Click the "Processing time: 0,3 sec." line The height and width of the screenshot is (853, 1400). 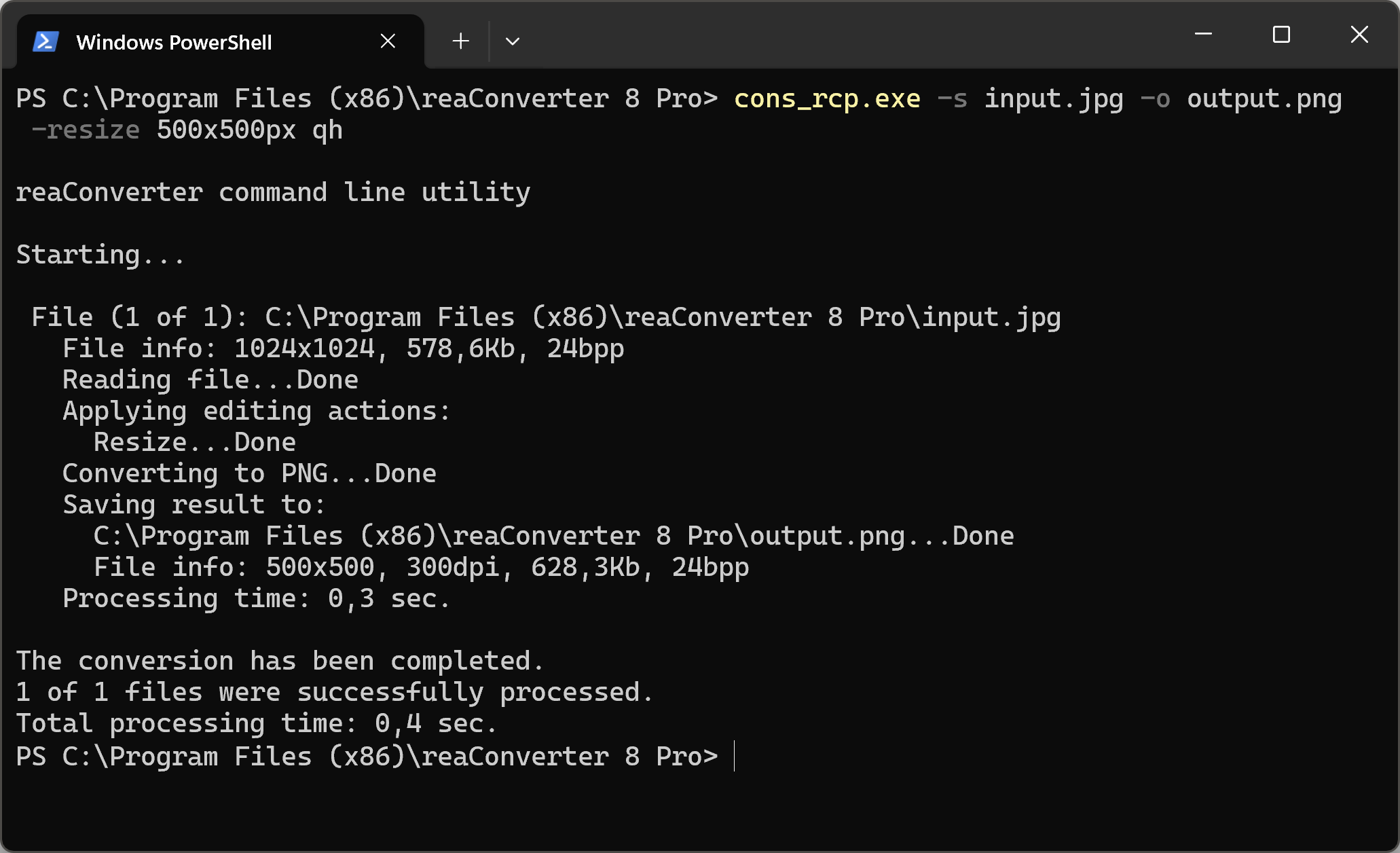[x=256, y=599]
